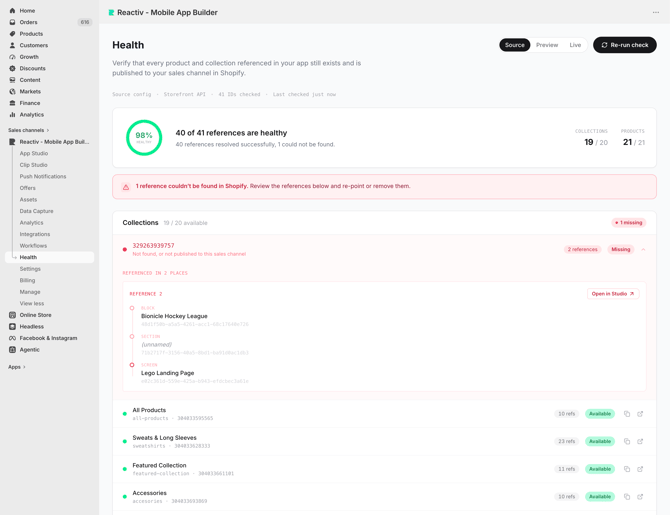Open the Finance section
The image size is (670, 515).
coord(30,103)
